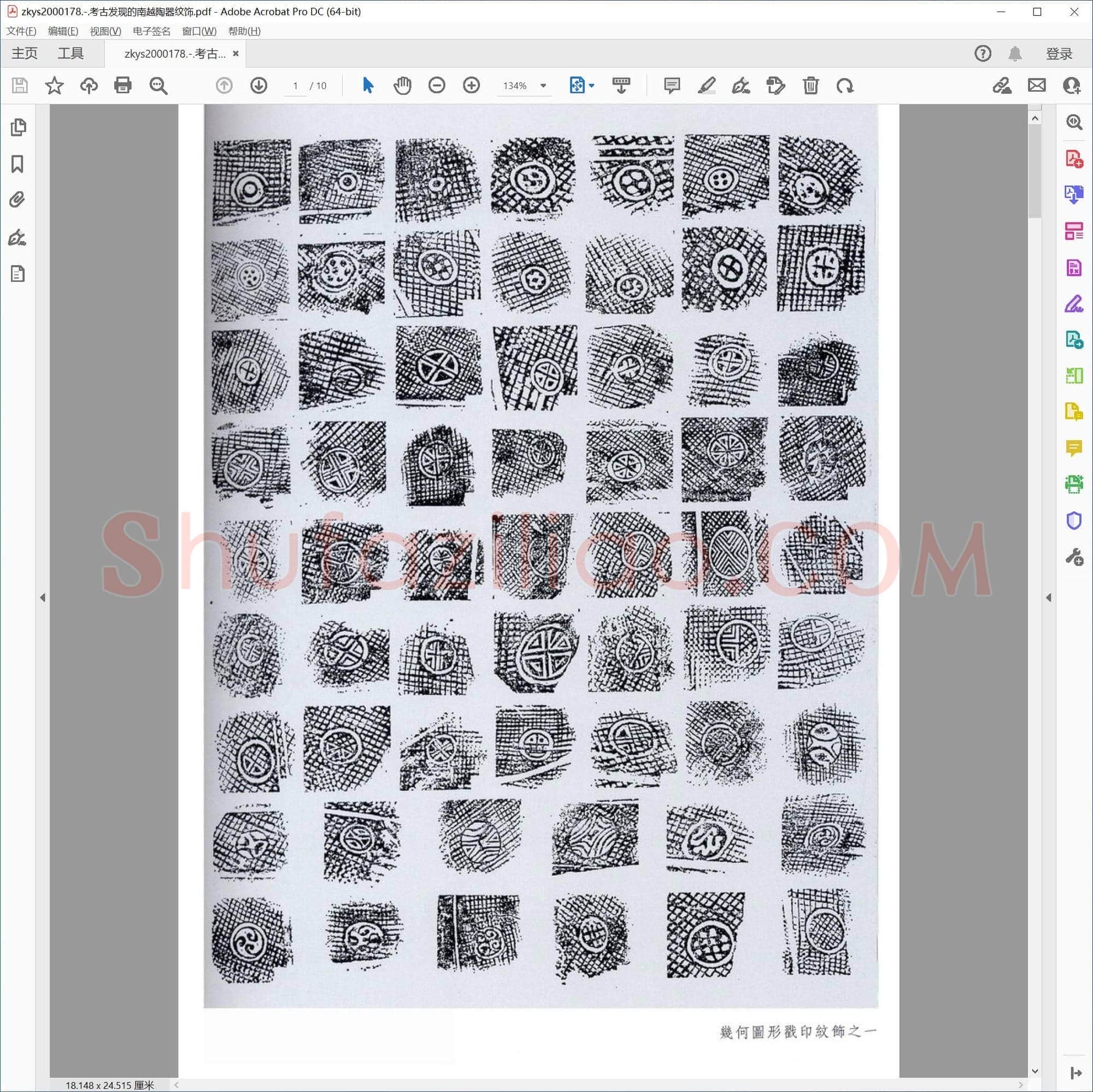Open the search tools magnifier in right pane
The height and width of the screenshot is (1092, 1093).
(1074, 122)
